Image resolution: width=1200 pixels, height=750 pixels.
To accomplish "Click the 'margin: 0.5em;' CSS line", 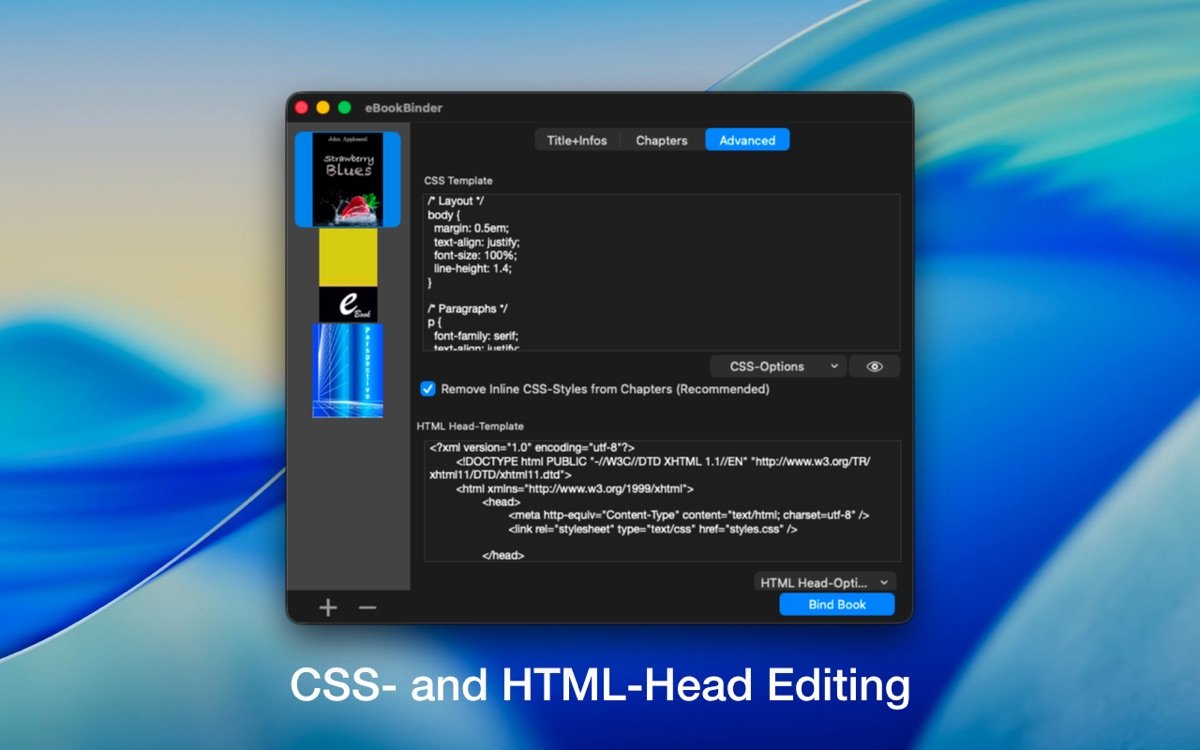I will tap(471, 228).
